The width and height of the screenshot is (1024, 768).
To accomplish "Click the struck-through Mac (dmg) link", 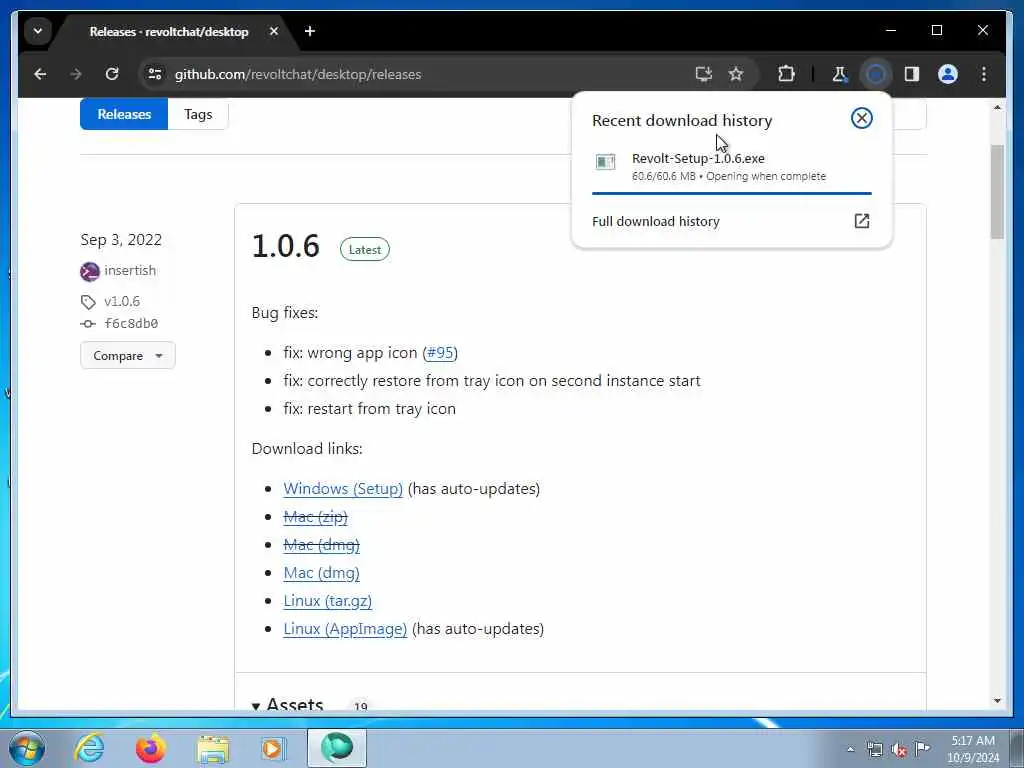I will pyautogui.click(x=321, y=545).
